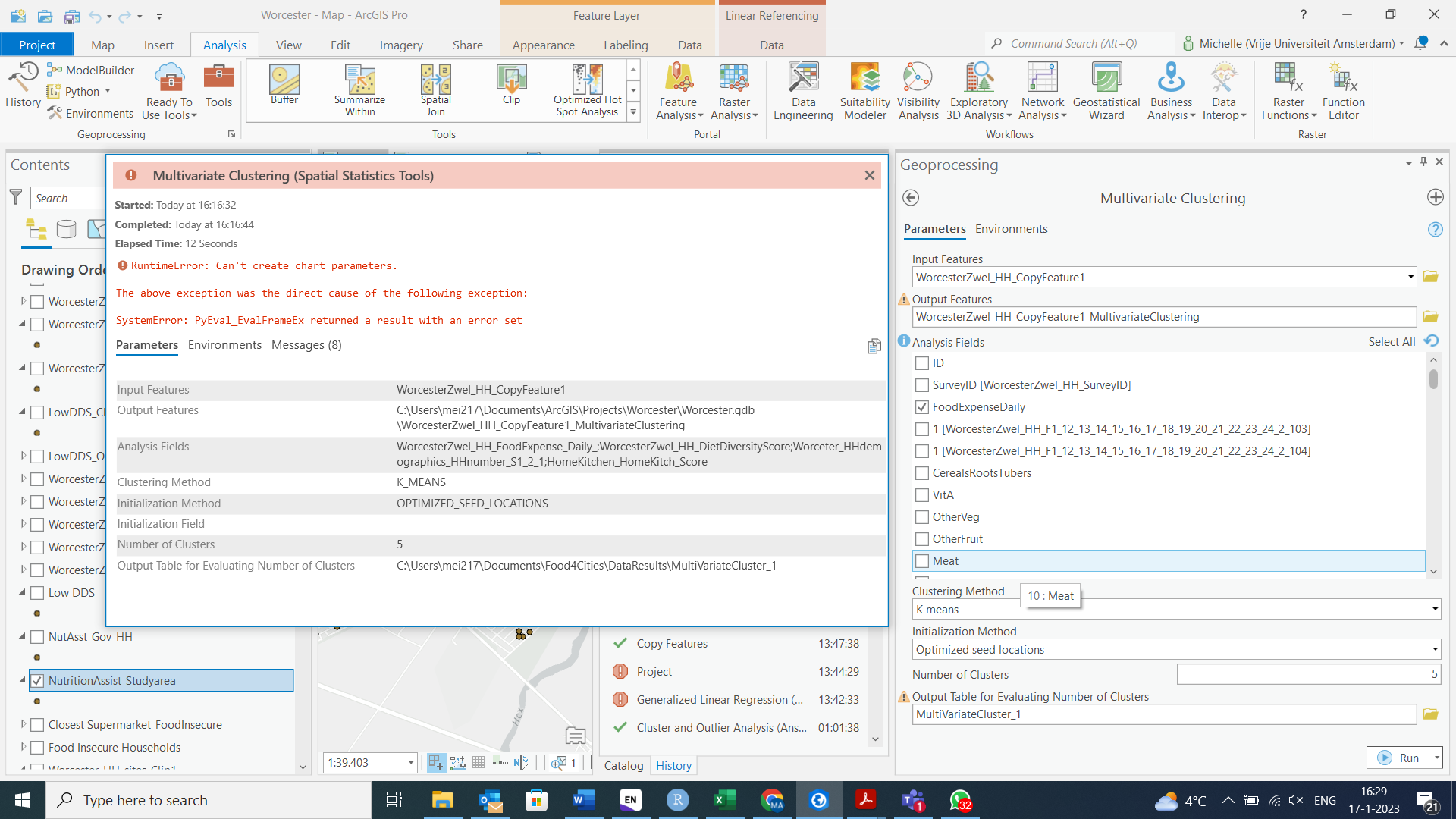This screenshot has height=819, width=1456.
Task: Expand the Closest Supermarket_FoodInsecure layer
Action: click(x=24, y=725)
